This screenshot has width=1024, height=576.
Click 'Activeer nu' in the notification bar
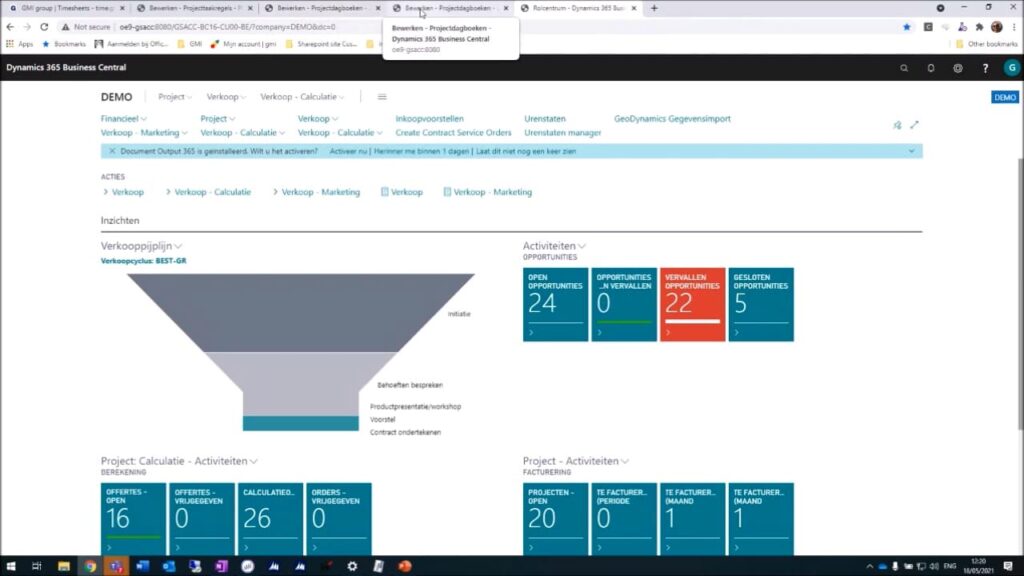[x=348, y=151]
